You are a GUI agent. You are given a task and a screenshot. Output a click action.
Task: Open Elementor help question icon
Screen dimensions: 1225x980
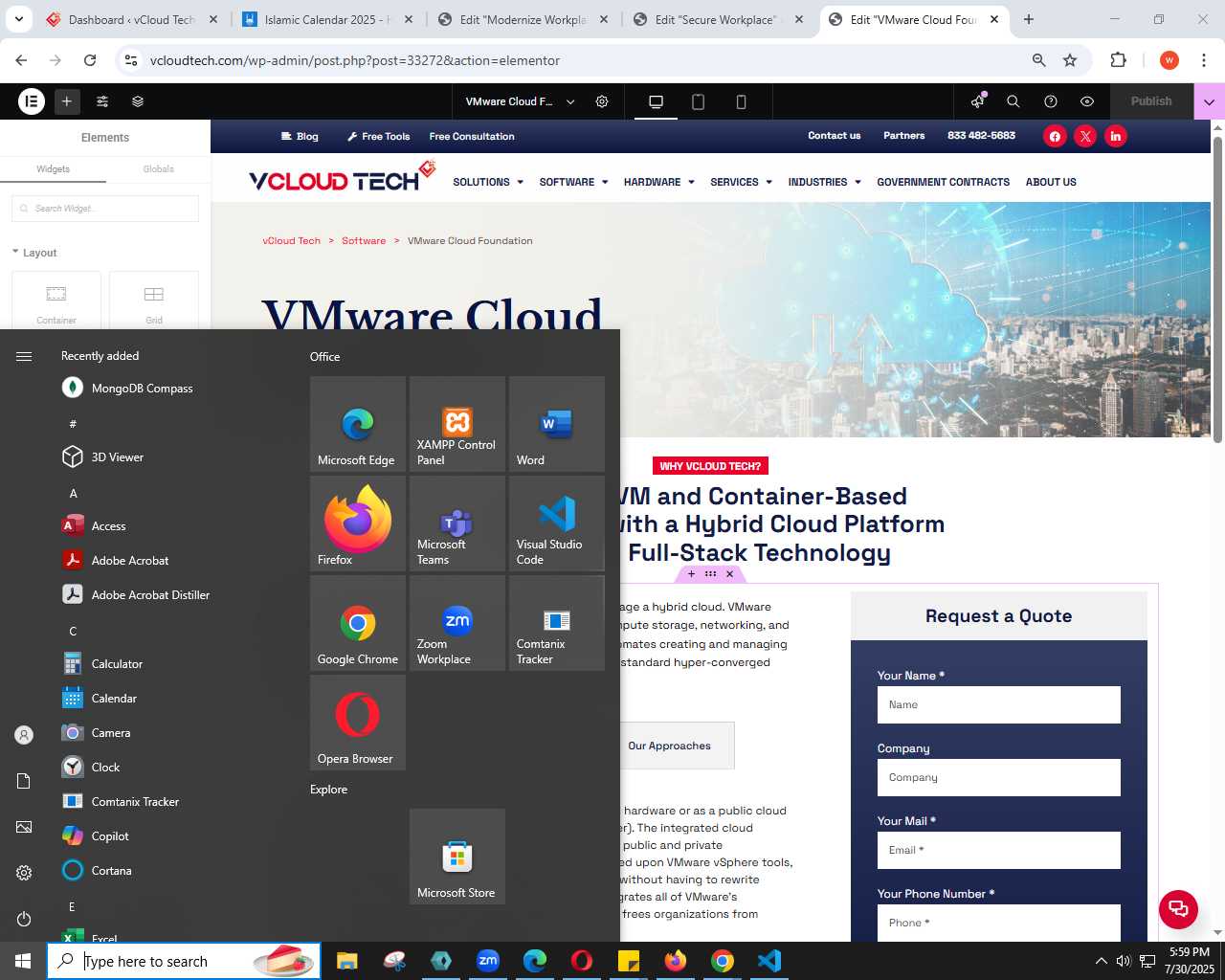(1051, 101)
